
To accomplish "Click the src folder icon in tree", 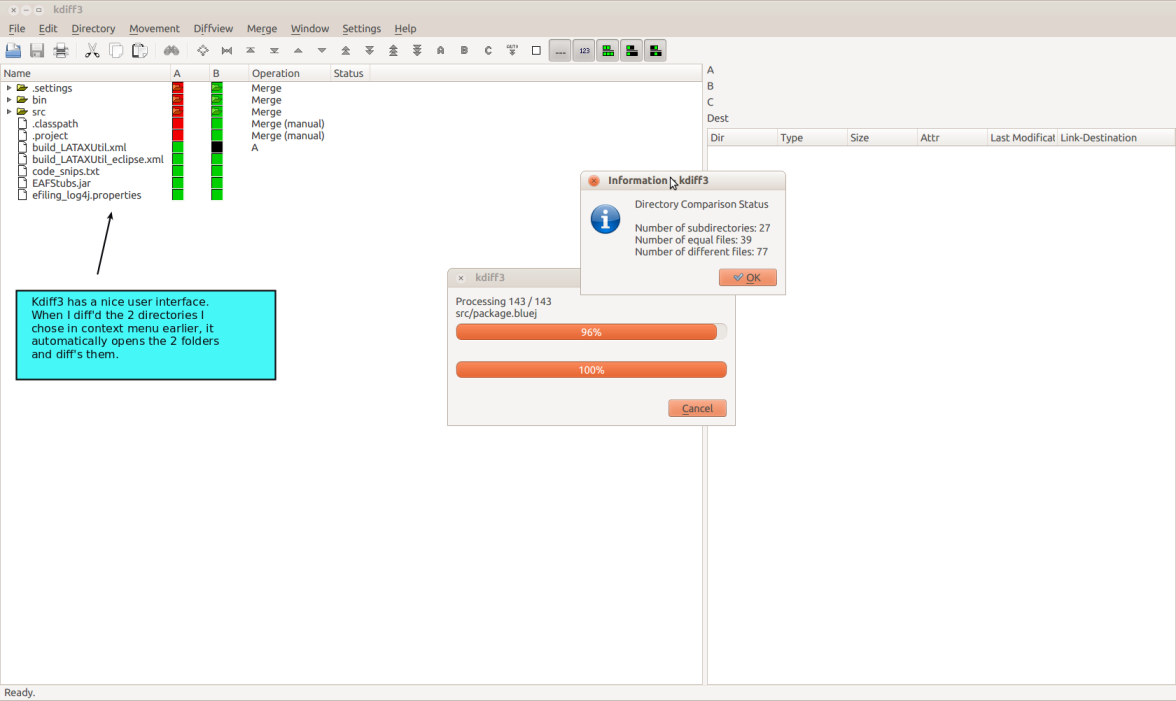I will tap(22, 112).
